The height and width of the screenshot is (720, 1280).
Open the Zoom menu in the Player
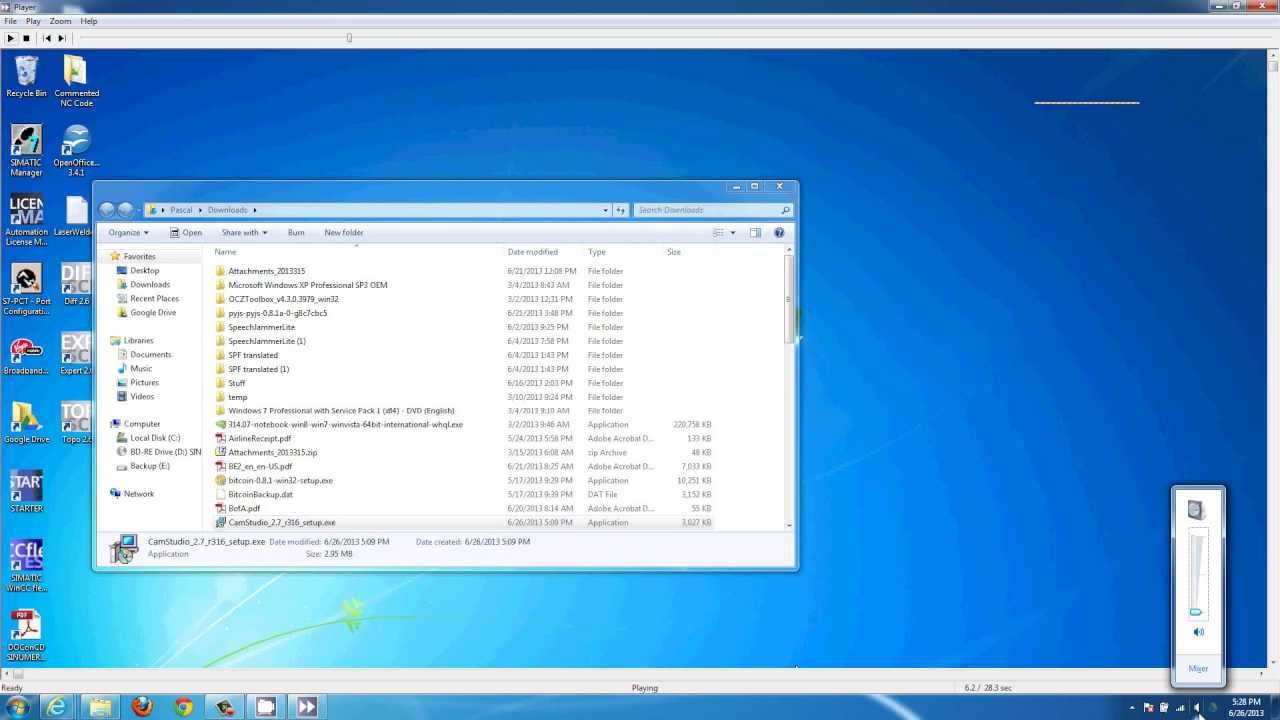click(x=60, y=20)
